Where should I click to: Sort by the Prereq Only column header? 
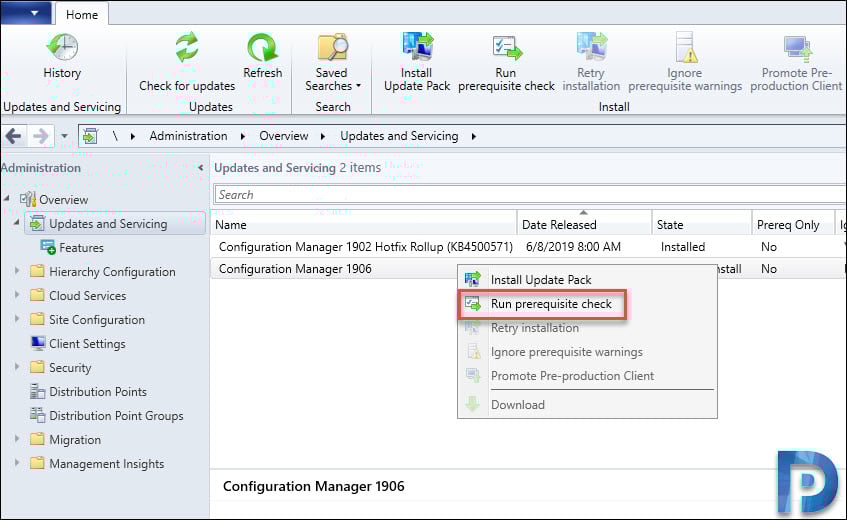pos(792,225)
